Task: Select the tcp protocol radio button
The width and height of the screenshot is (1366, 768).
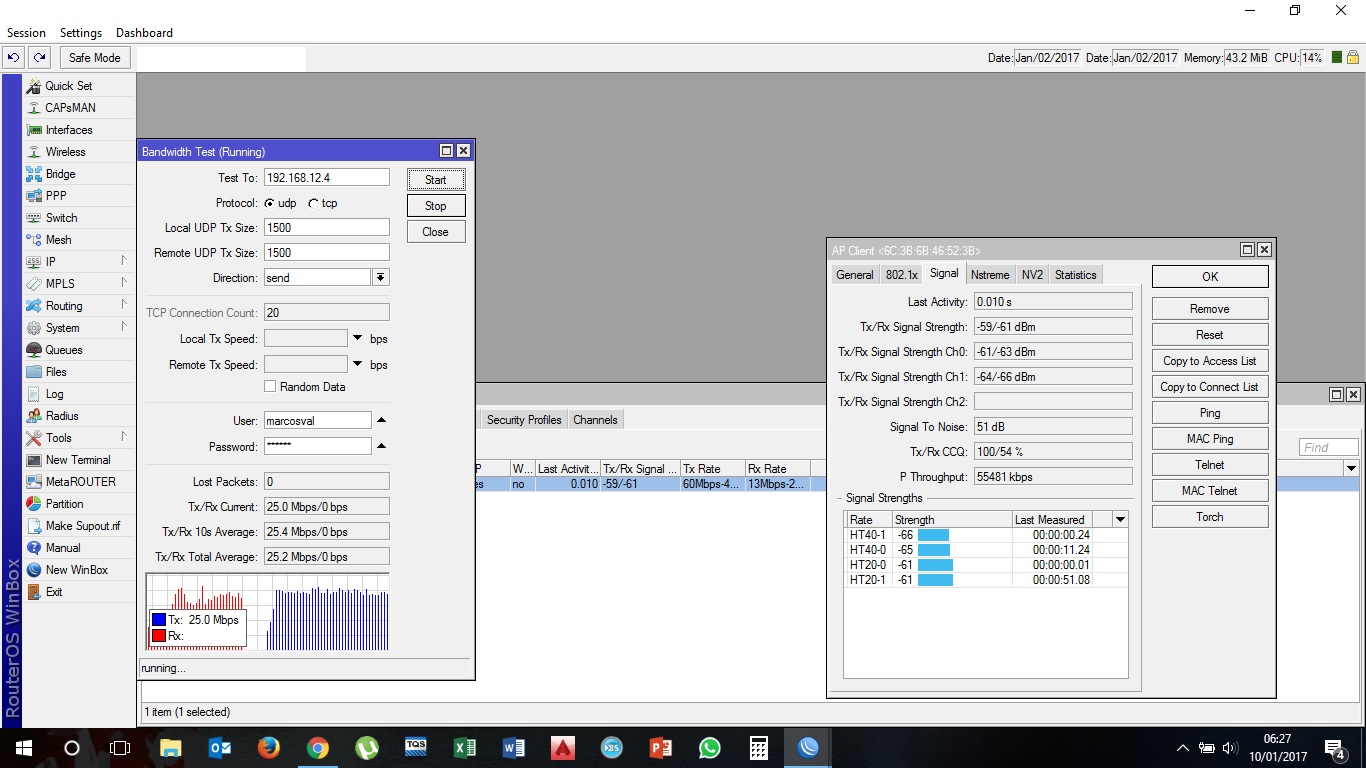Action: click(x=313, y=203)
